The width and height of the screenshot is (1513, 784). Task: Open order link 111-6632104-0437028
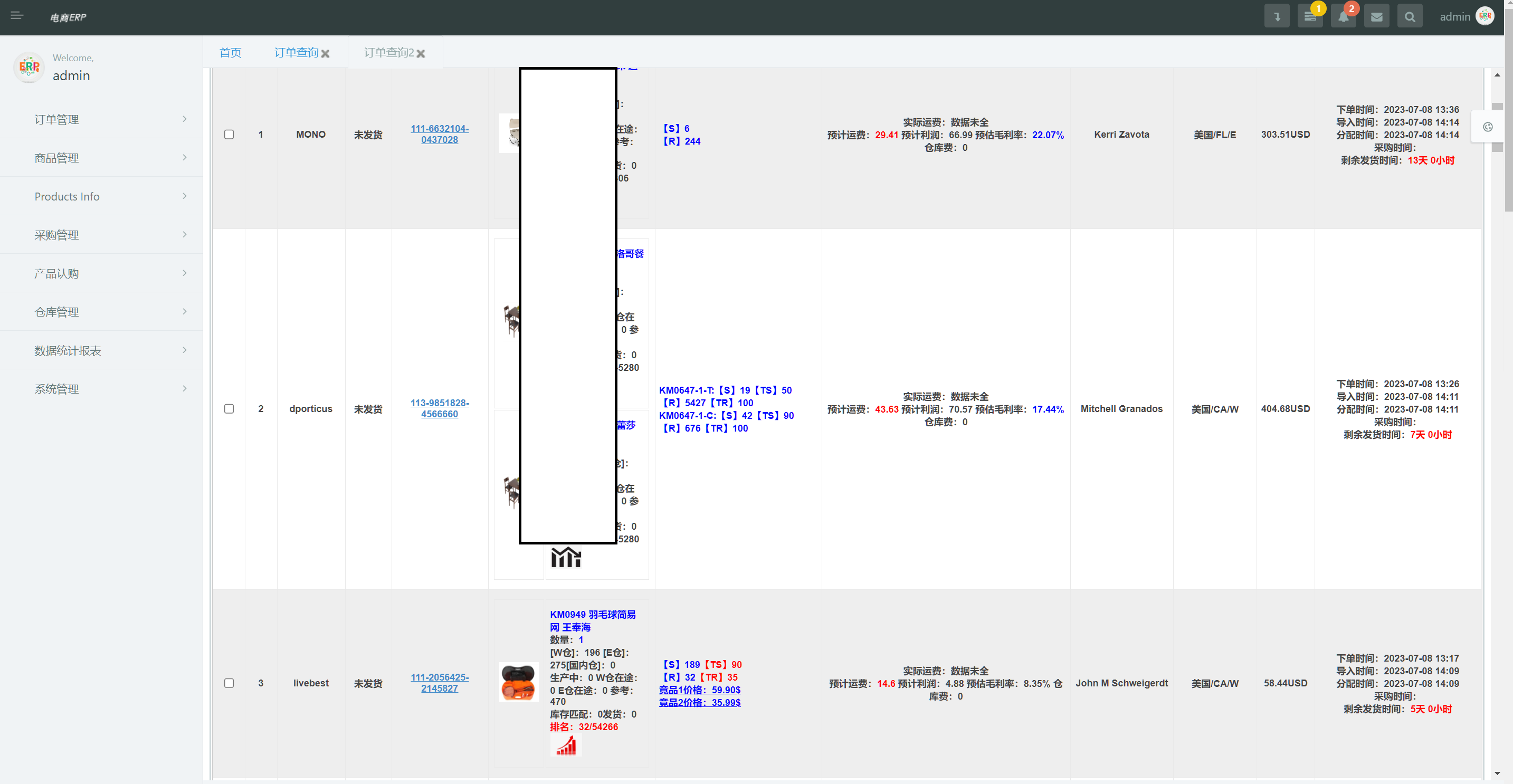click(x=439, y=134)
